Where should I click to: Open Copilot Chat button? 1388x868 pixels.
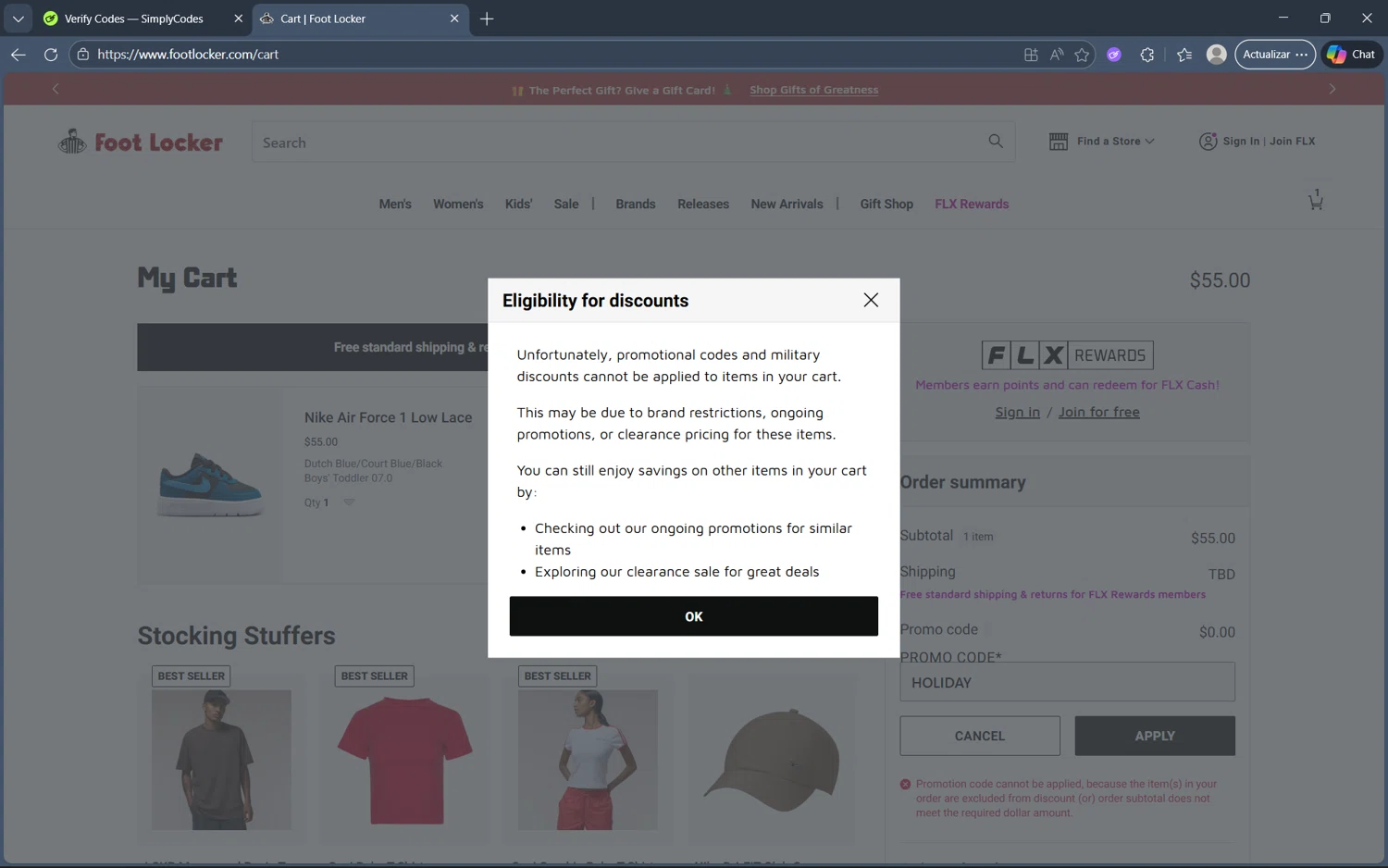pos(1351,55)
